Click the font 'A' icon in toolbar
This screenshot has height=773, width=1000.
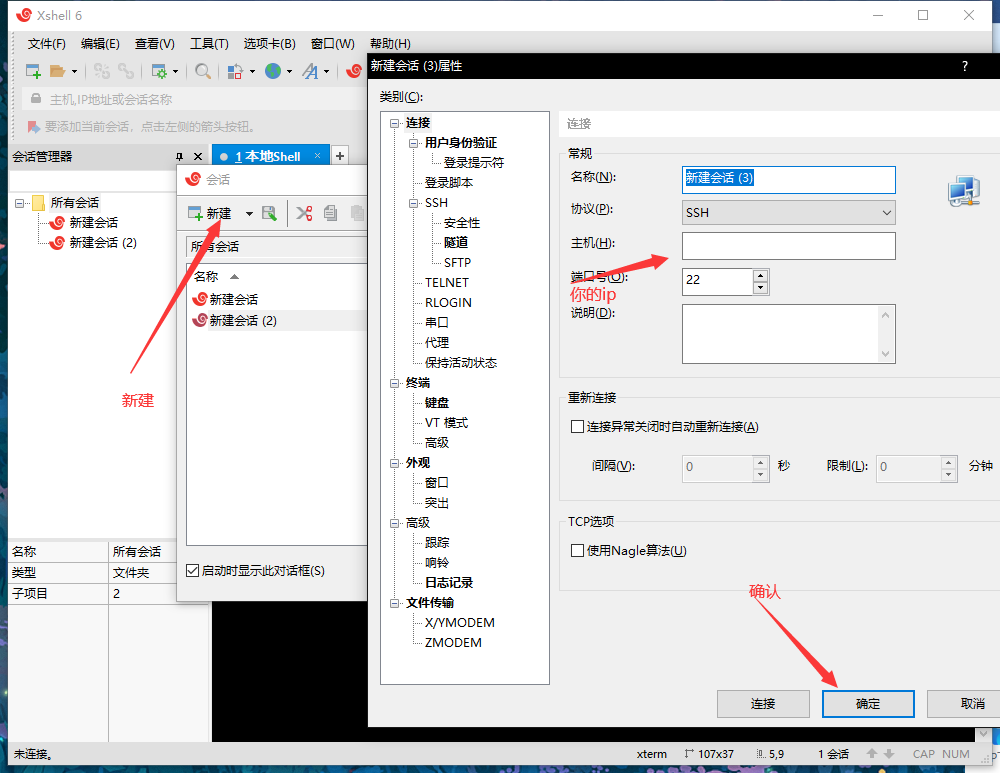311,71
